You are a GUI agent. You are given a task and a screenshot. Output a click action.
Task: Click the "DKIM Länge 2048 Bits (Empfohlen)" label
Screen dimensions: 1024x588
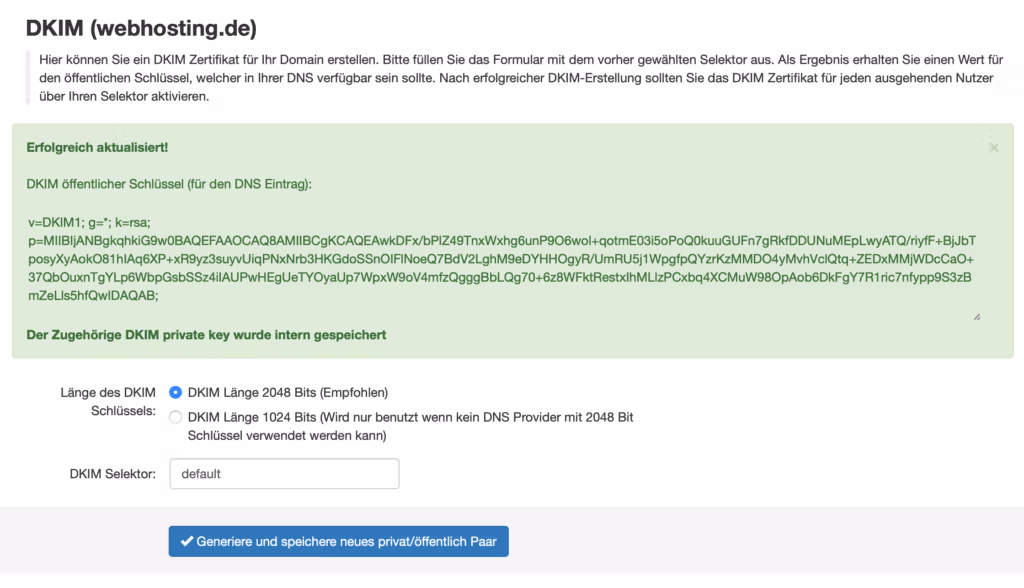coord(288,392)
